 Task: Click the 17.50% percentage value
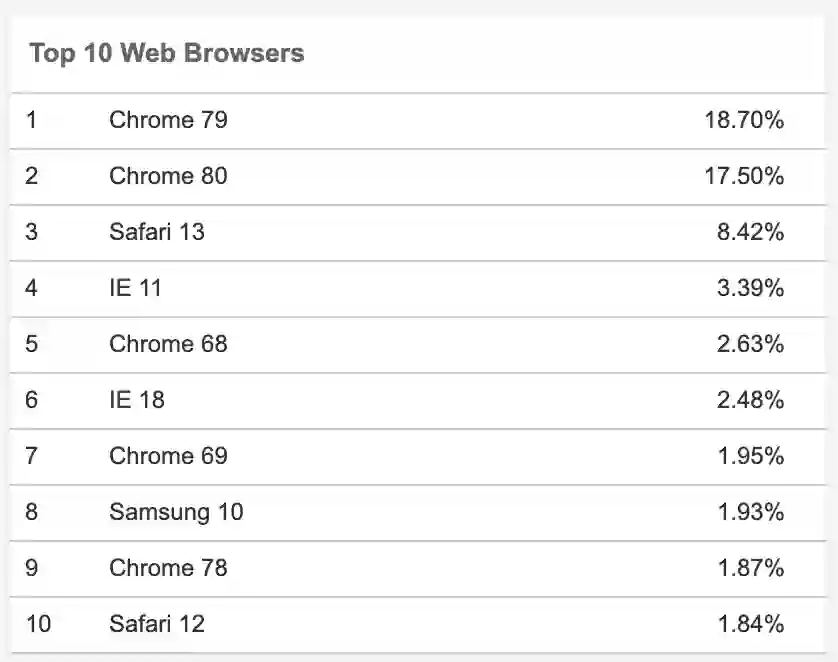pyautogui.click(x=743, y=176)
